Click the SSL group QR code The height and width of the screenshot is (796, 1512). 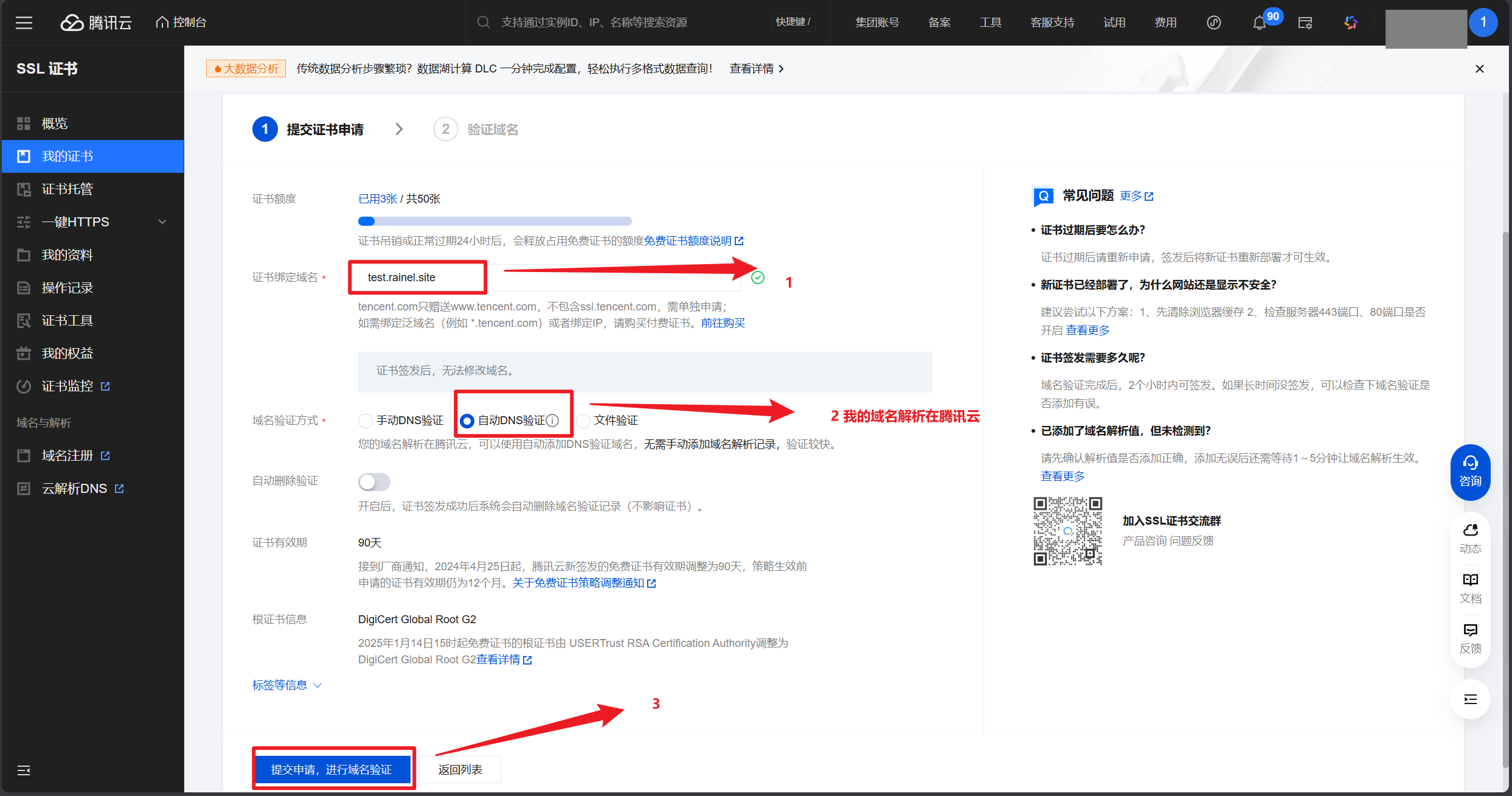click(x=1068, y=531)
